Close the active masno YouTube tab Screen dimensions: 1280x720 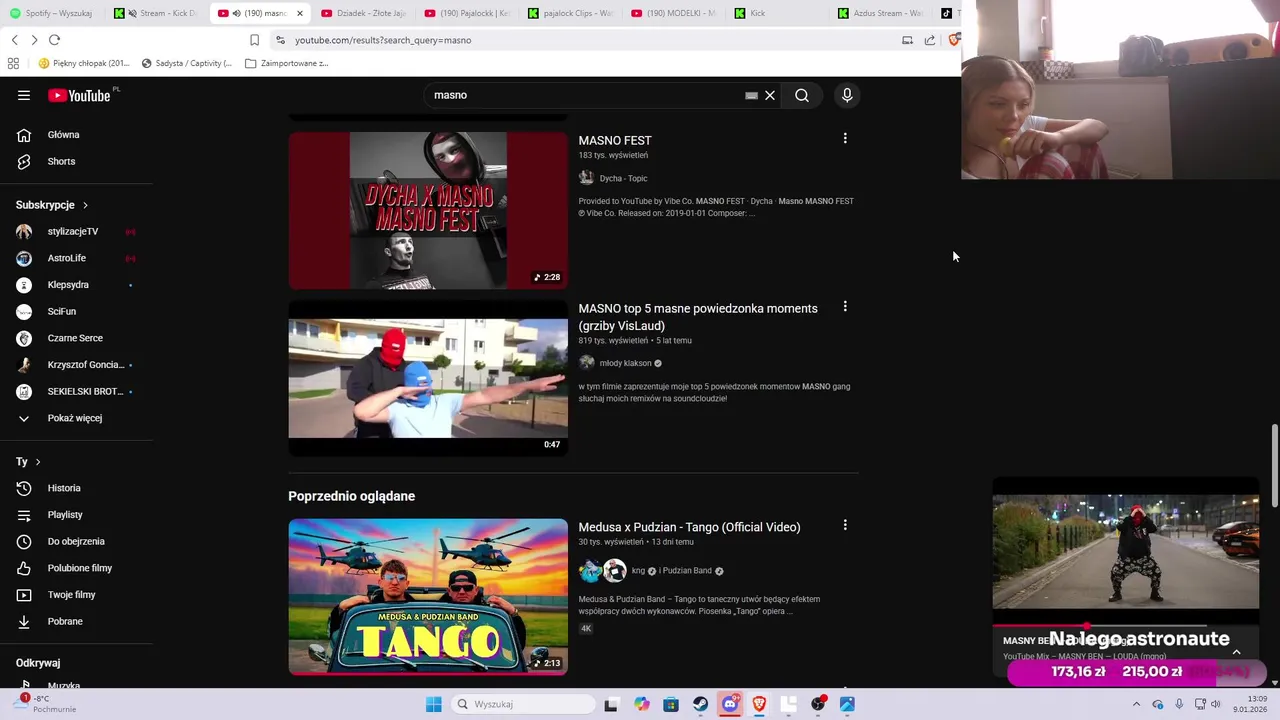pyautogui.click(x=299, y=13)
